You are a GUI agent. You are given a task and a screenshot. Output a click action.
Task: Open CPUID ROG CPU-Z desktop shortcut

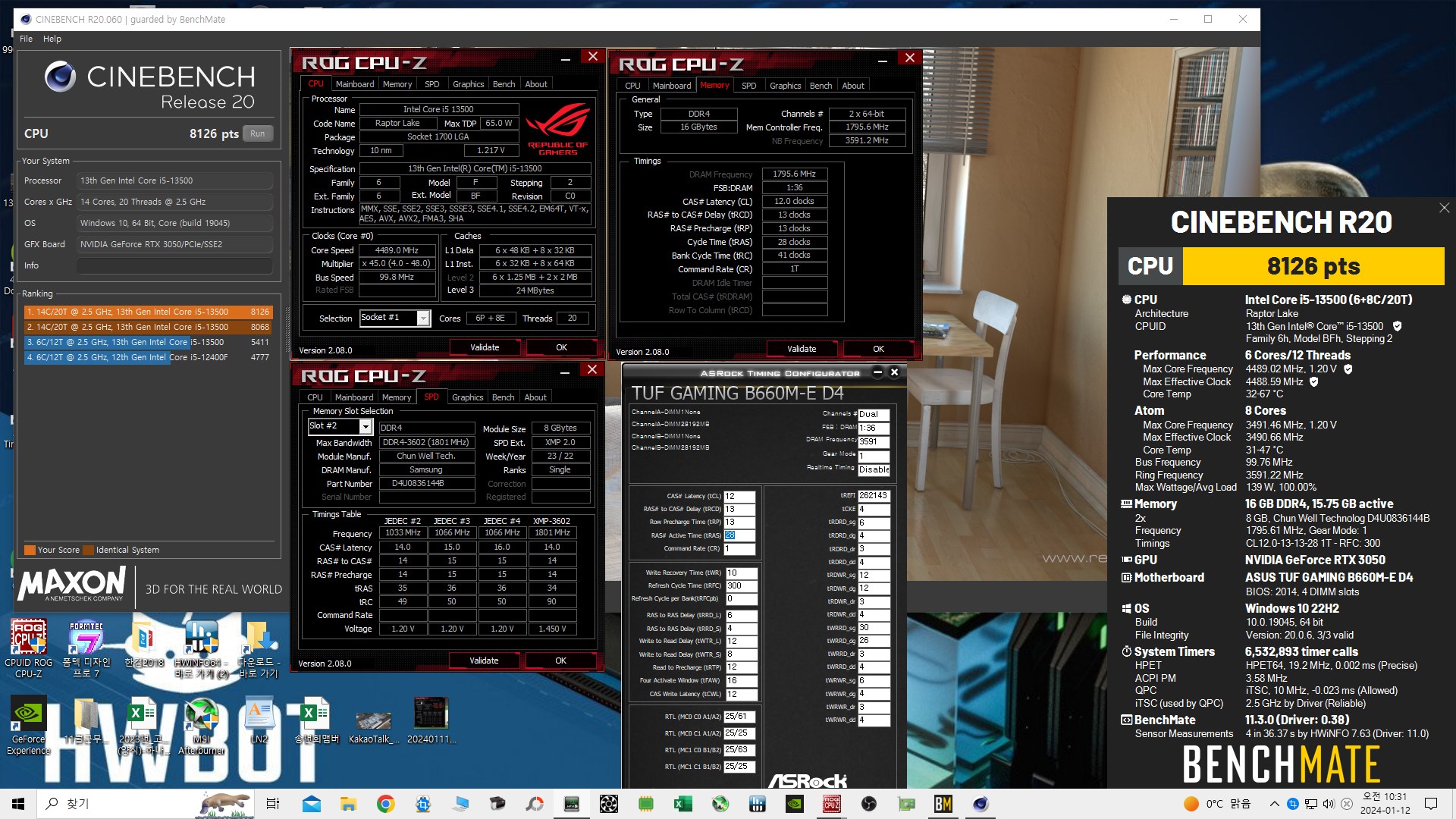coord(29,647)
